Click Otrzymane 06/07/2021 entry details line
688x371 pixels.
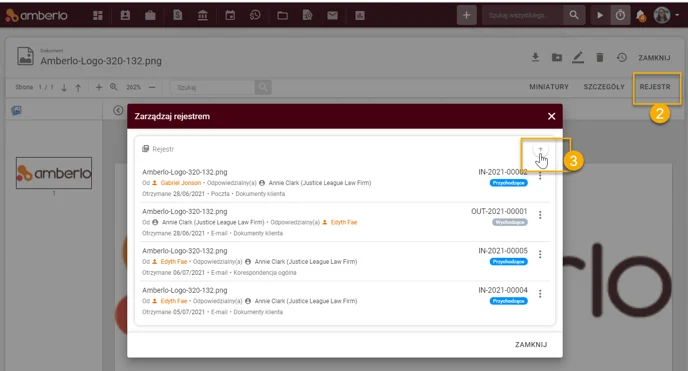[219, 273]
